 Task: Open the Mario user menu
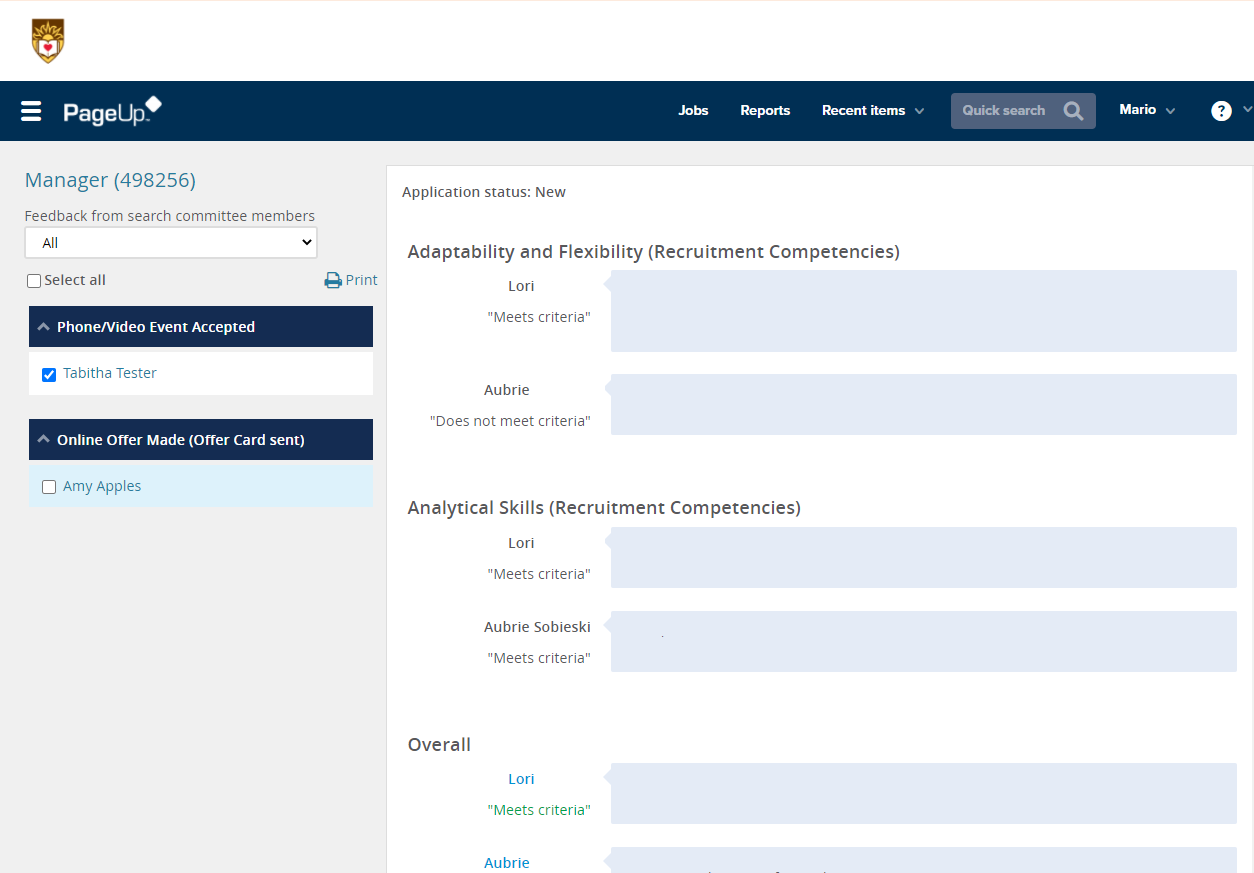tap(1146, 110)
